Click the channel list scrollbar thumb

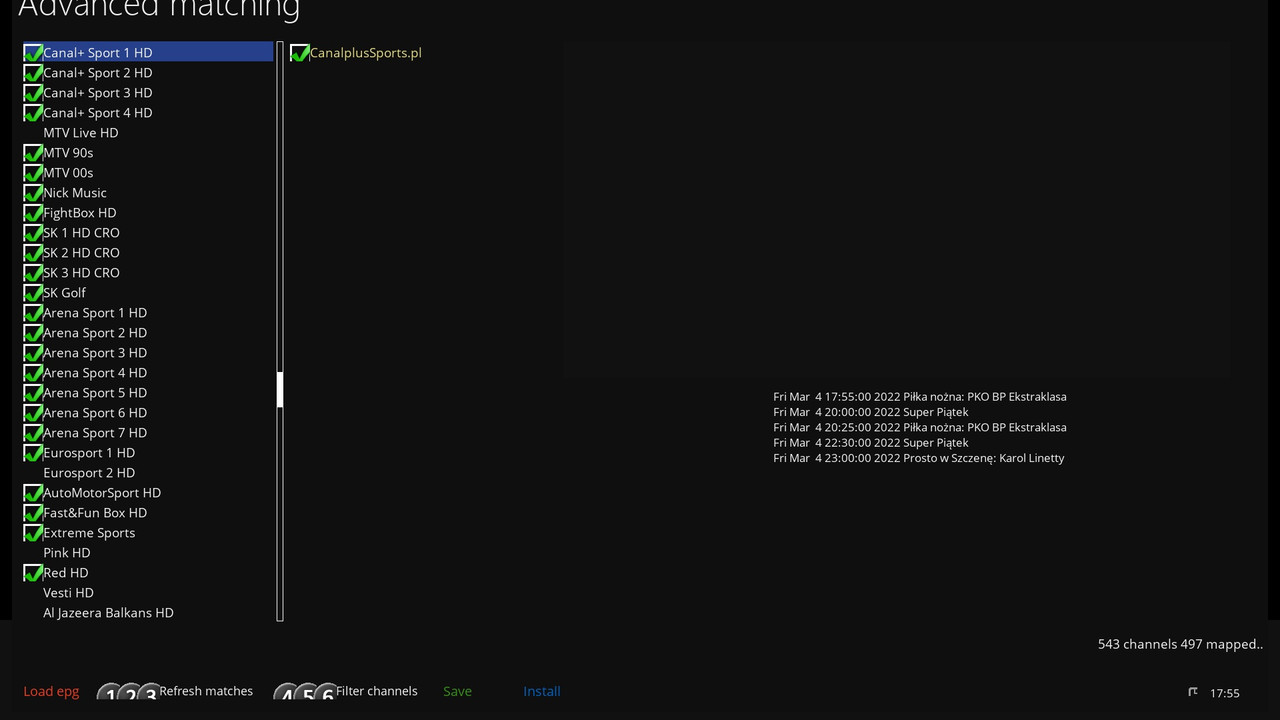click(x=280, y=389)
